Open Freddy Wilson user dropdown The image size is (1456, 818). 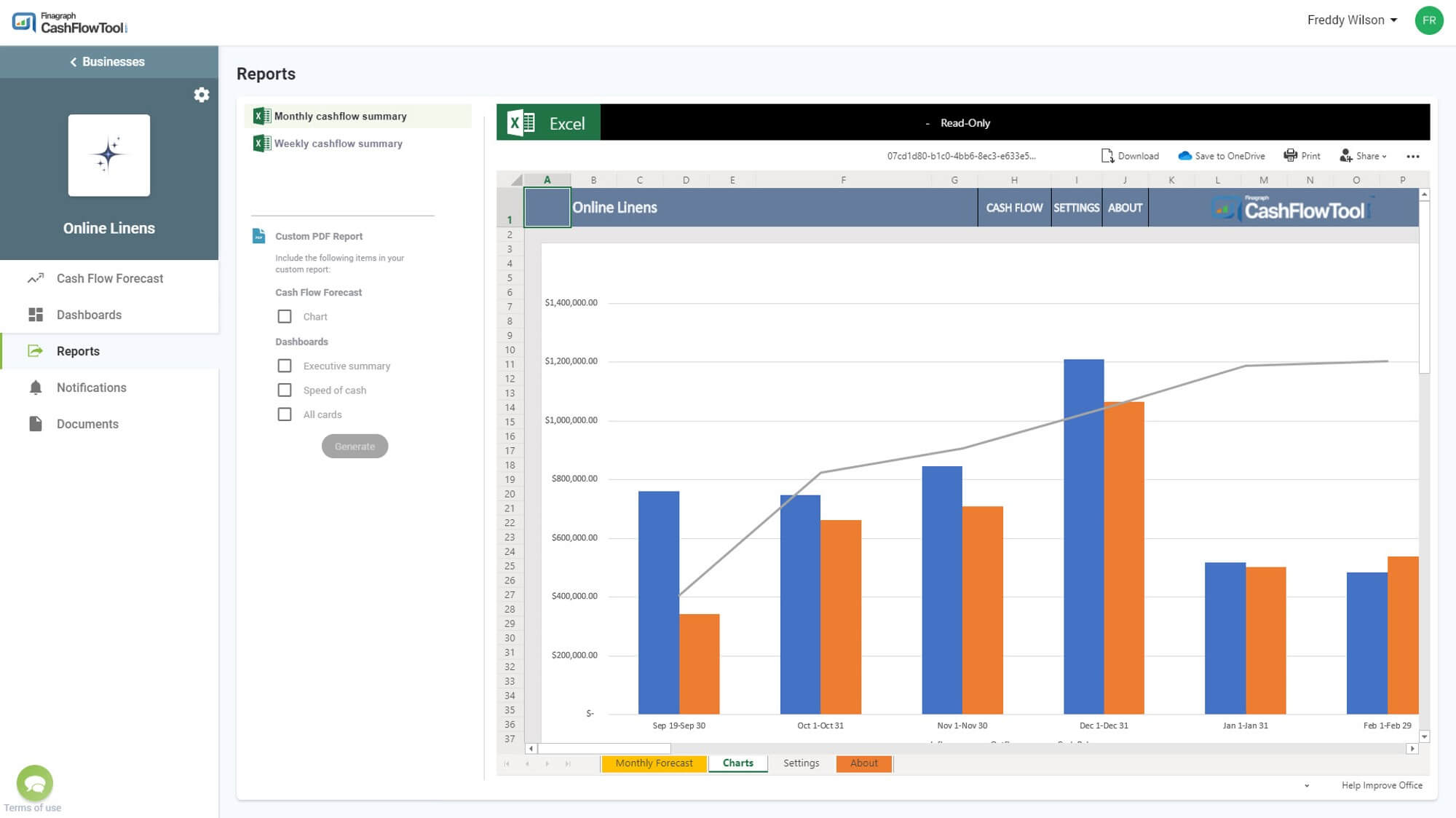[1352, 20]
